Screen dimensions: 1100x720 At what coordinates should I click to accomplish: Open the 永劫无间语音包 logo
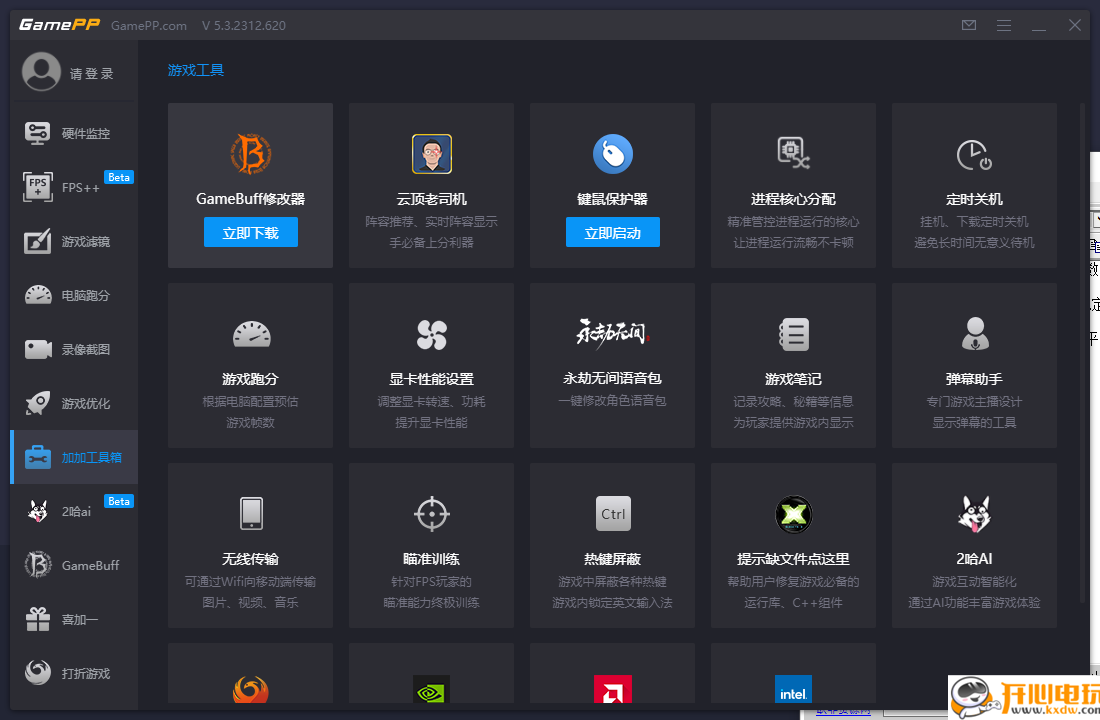612,333
